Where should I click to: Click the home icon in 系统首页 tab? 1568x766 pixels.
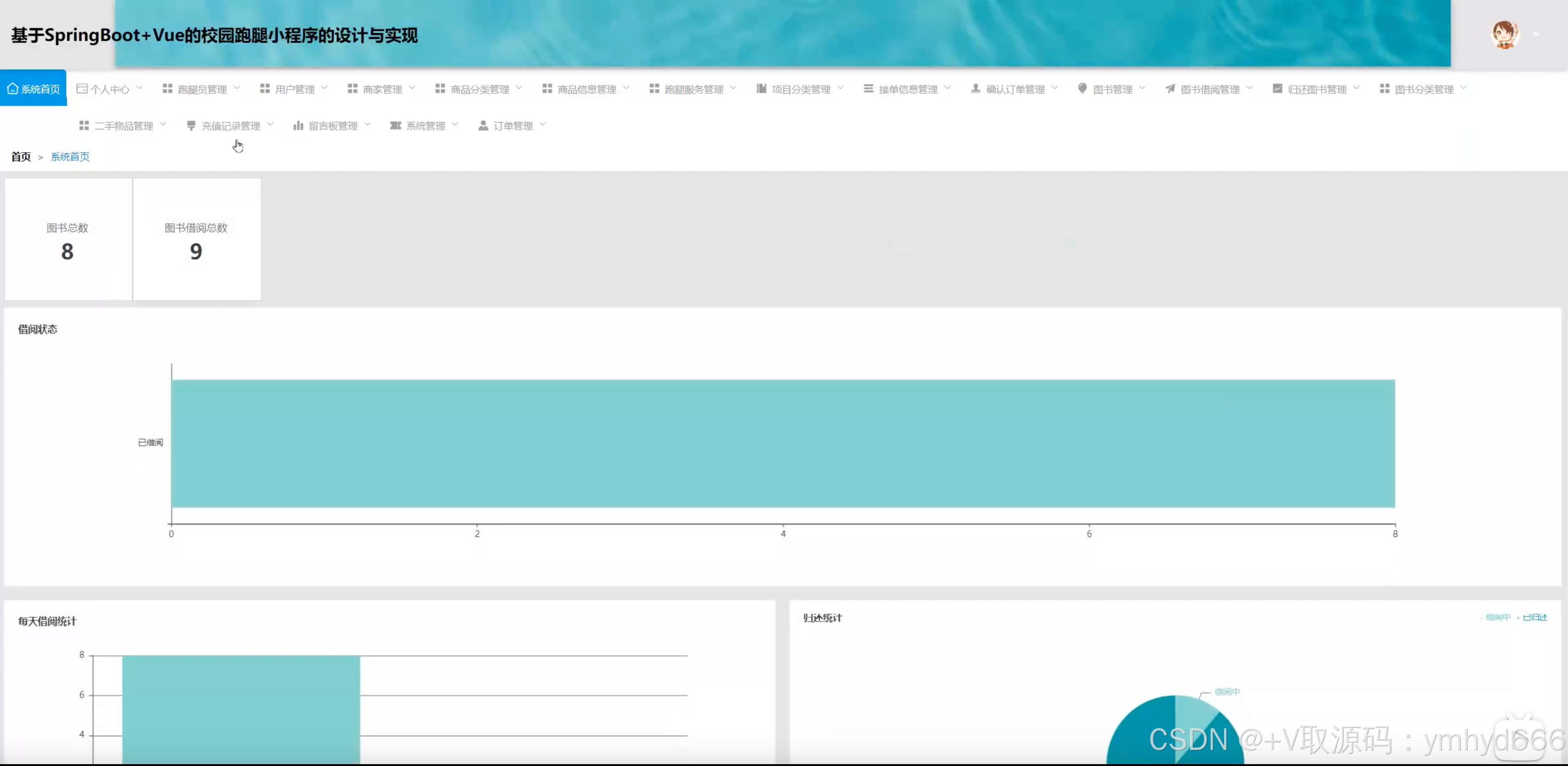point(12,89)
